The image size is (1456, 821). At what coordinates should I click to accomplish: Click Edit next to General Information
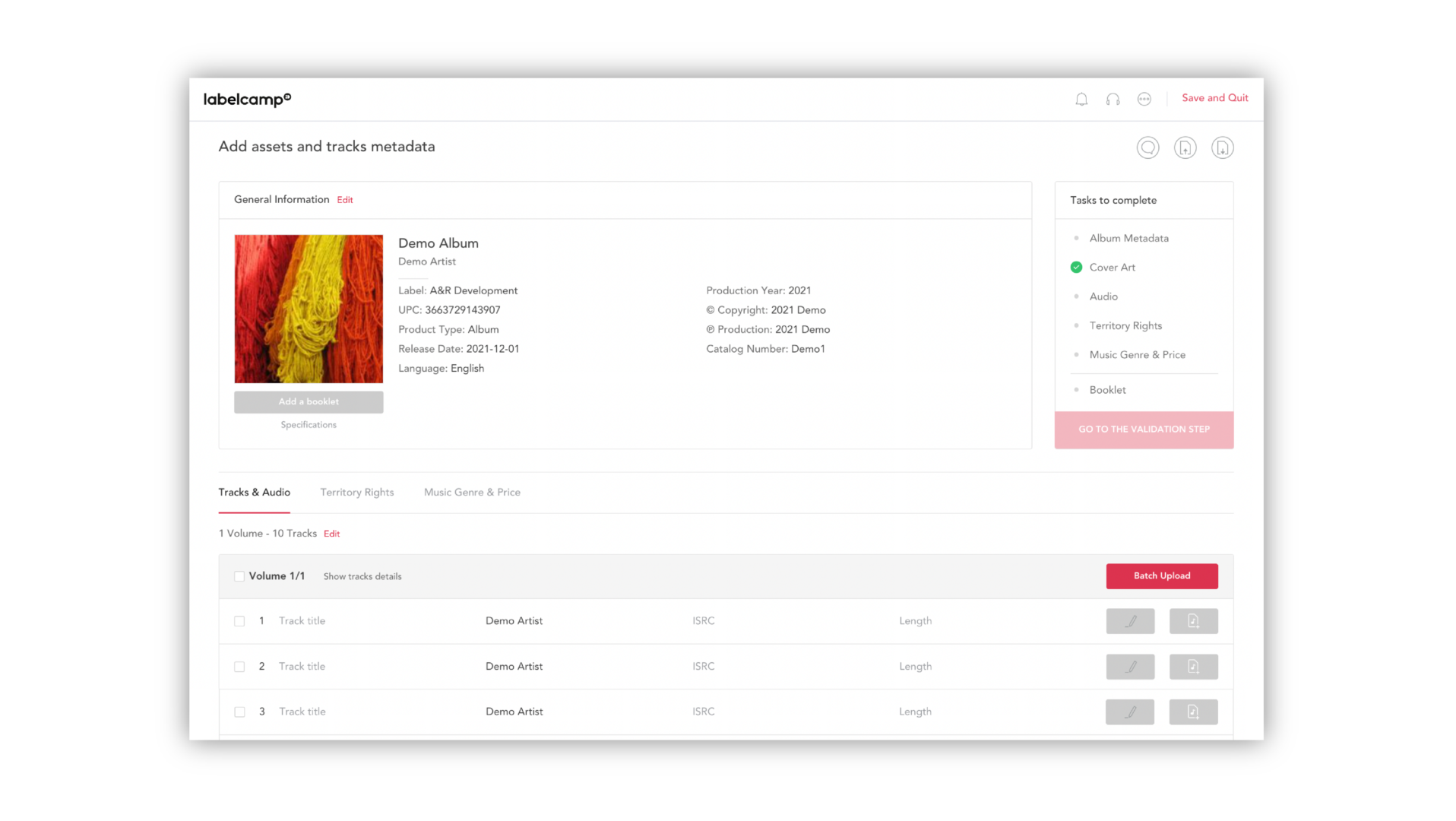coord(345,200)
